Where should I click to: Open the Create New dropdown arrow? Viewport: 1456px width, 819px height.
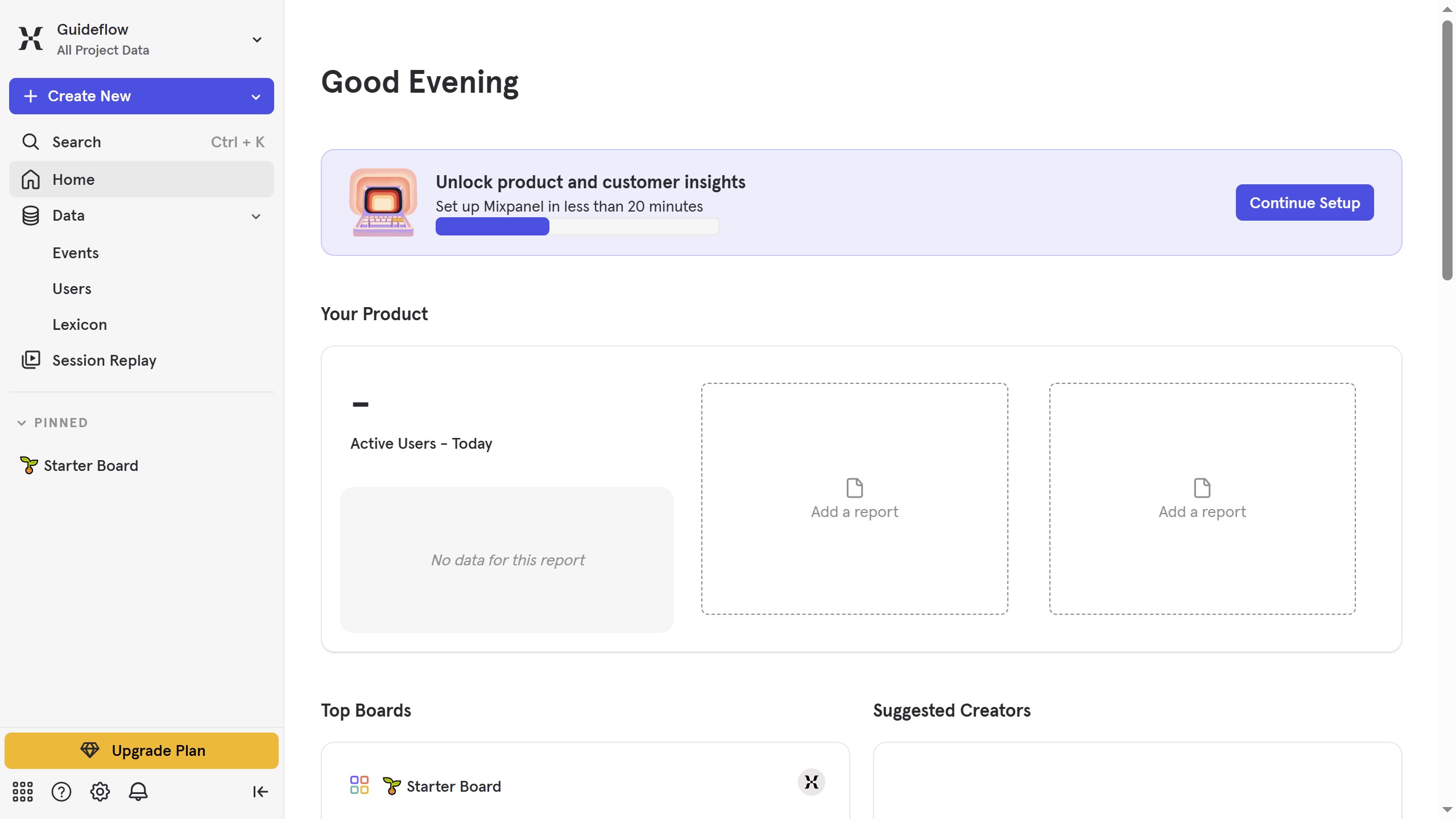coord(256,97)
